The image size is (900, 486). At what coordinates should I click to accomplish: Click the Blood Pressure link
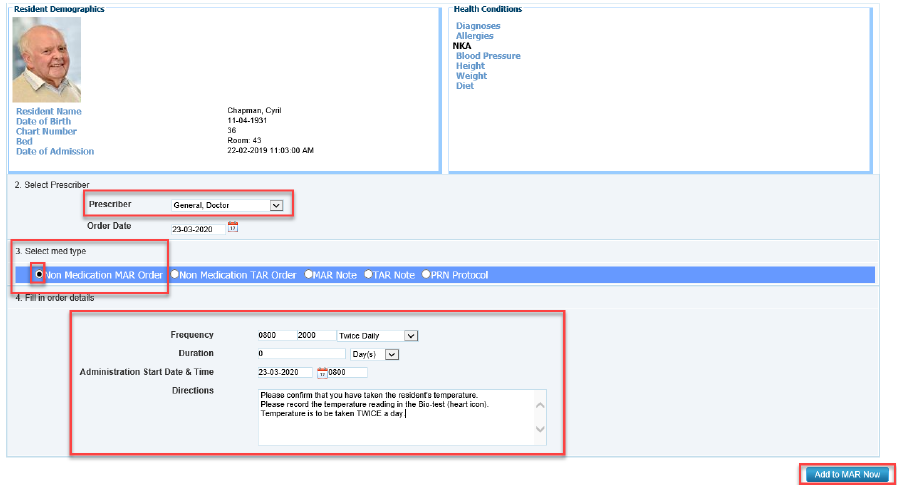[488, 56]
